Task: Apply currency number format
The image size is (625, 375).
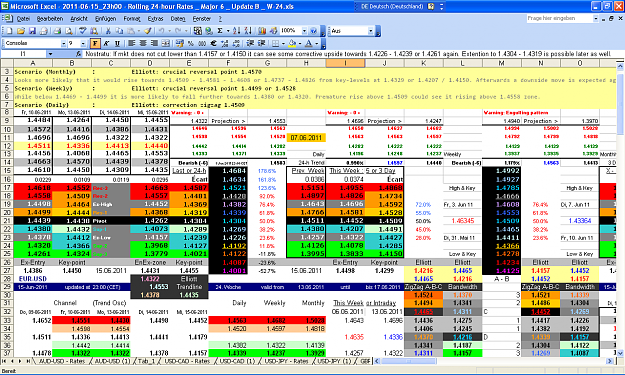Action: tap(179, 43)
